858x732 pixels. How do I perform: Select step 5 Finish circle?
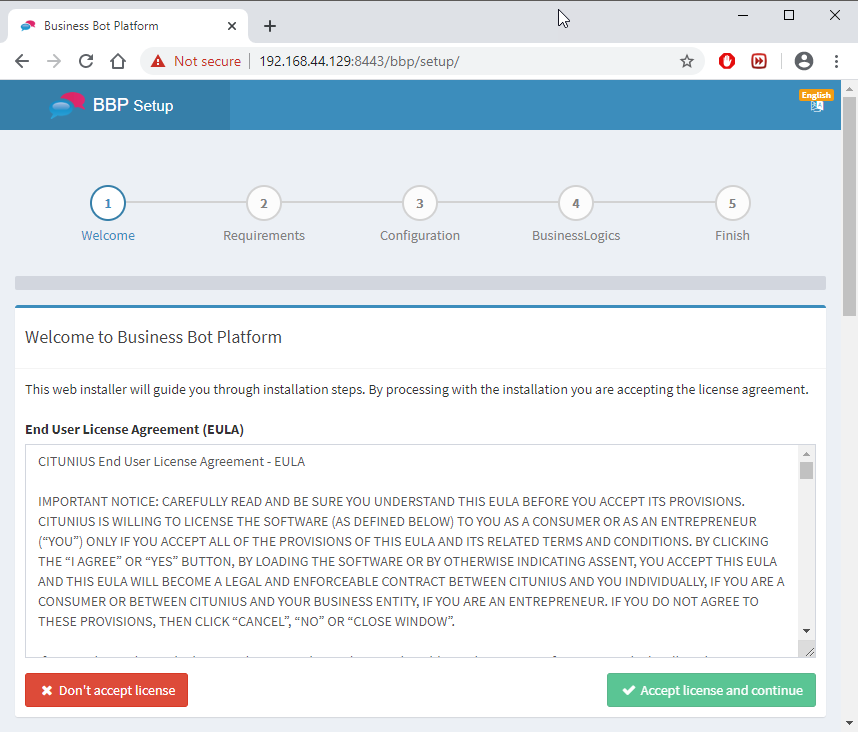tap(732, 203)
